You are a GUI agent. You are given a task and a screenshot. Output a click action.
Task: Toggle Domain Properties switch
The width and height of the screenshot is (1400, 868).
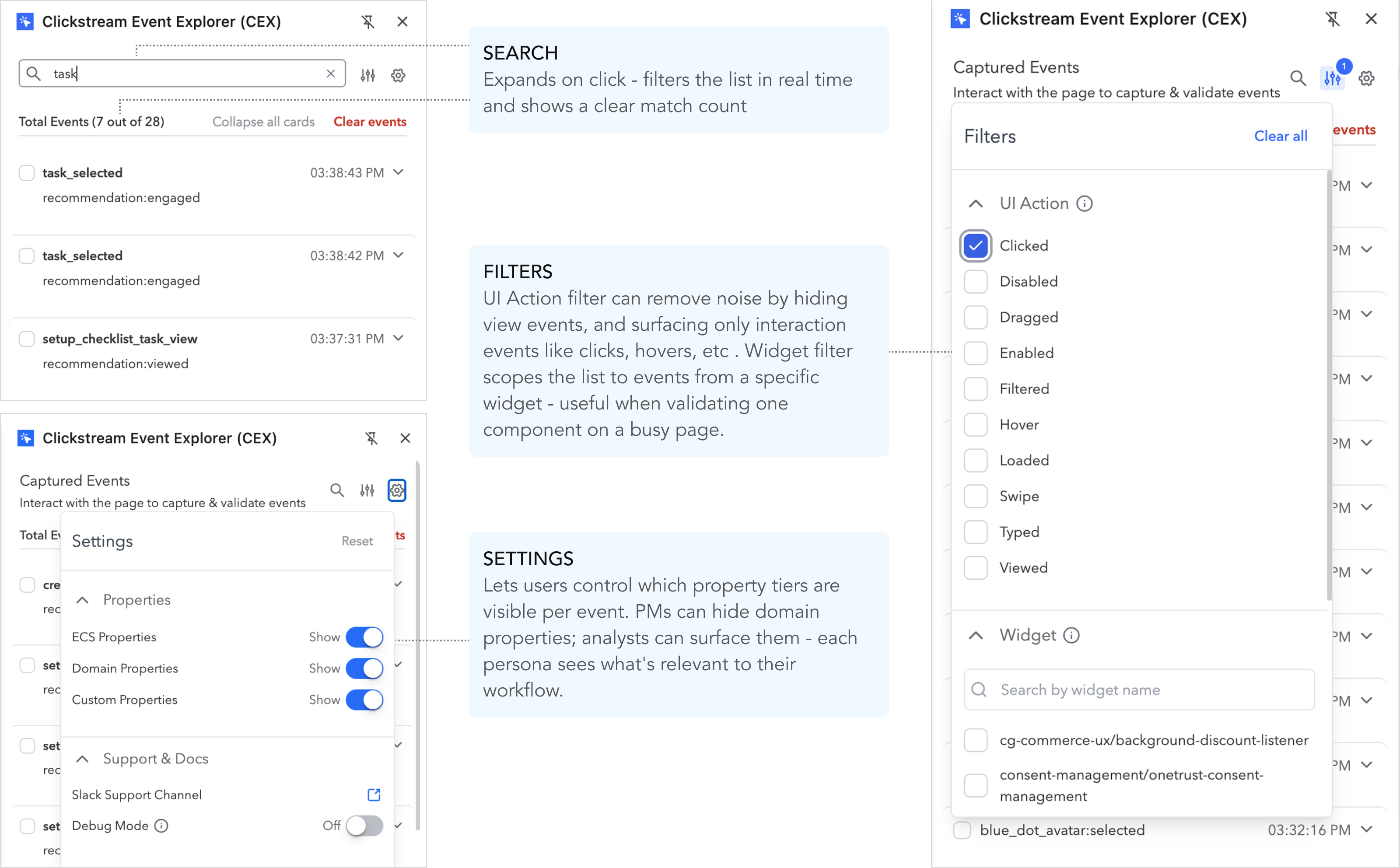(364, 669)
